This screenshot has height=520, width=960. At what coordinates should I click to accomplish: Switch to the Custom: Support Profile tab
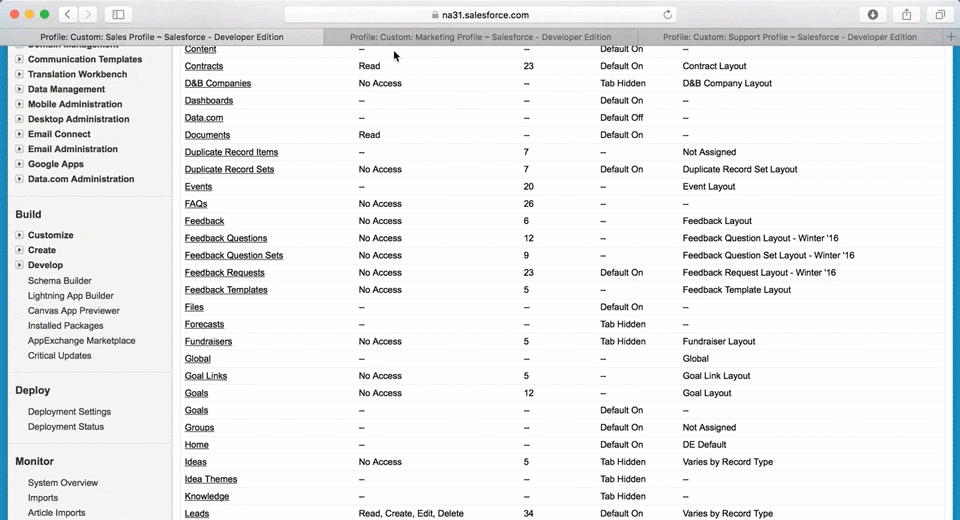pos(790,37)
